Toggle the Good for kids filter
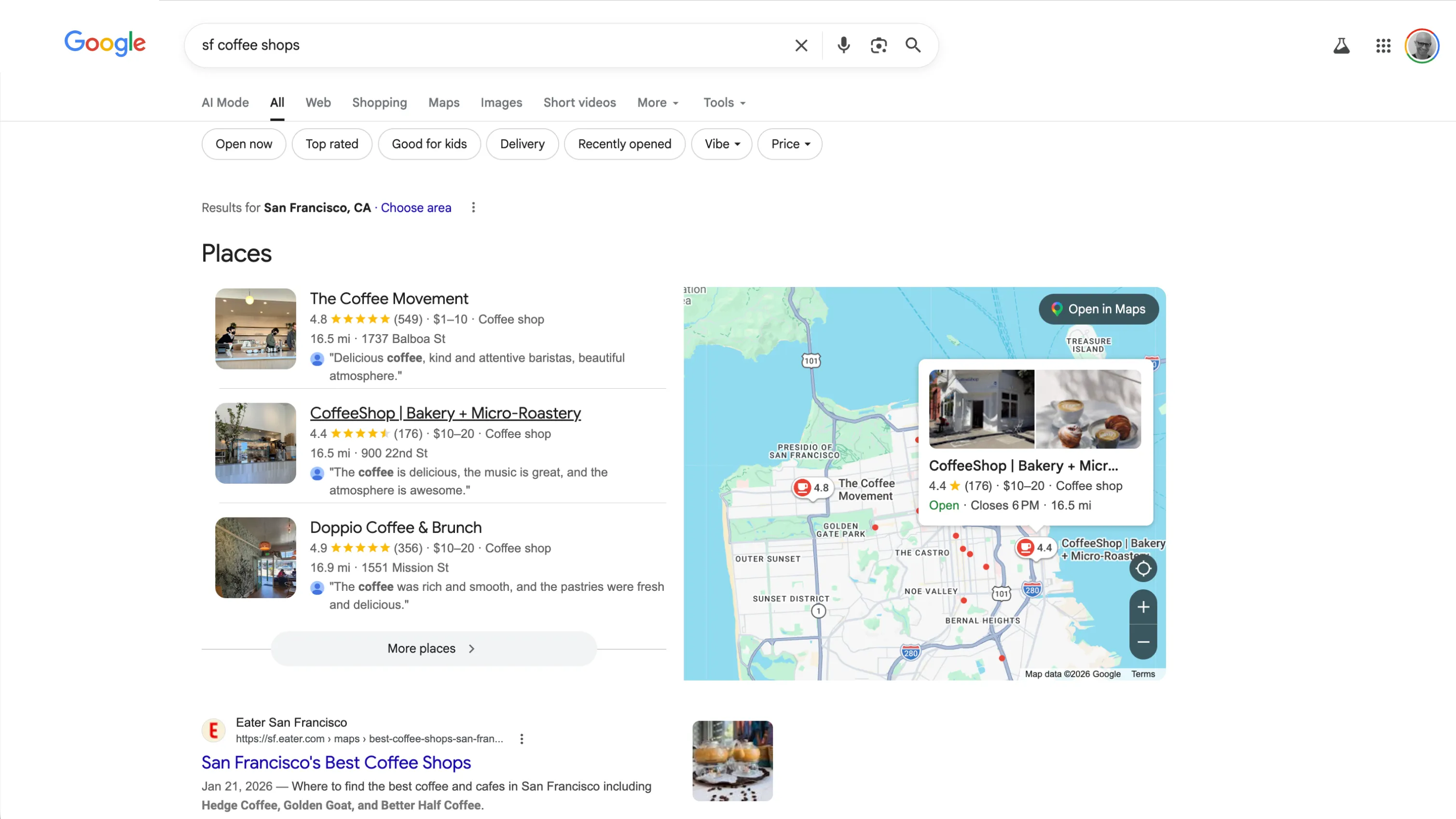This screenshot has height=819, width=1456. [429, 144]
